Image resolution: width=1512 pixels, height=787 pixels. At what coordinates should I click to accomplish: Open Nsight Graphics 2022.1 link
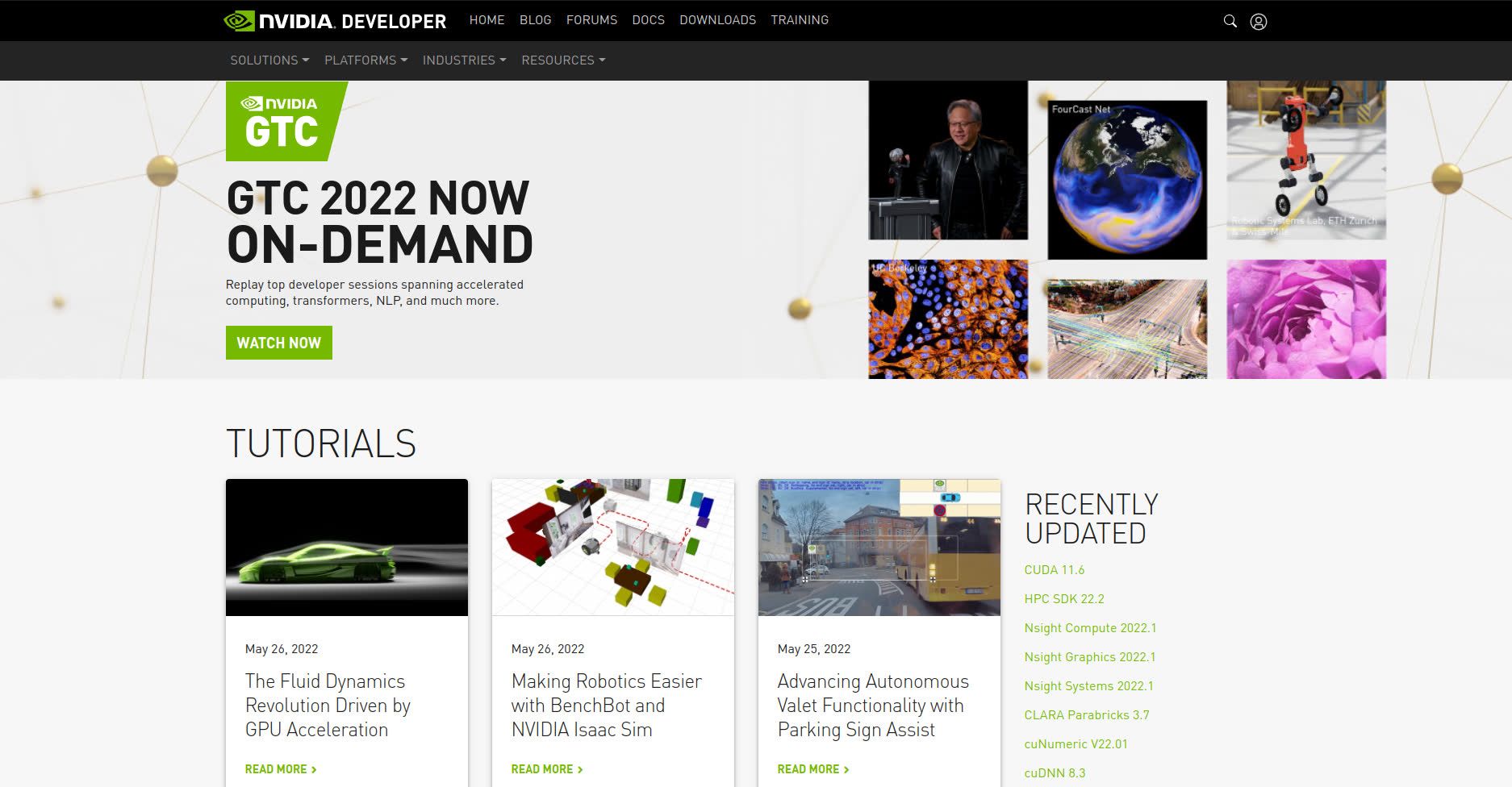coord(1090,657)
